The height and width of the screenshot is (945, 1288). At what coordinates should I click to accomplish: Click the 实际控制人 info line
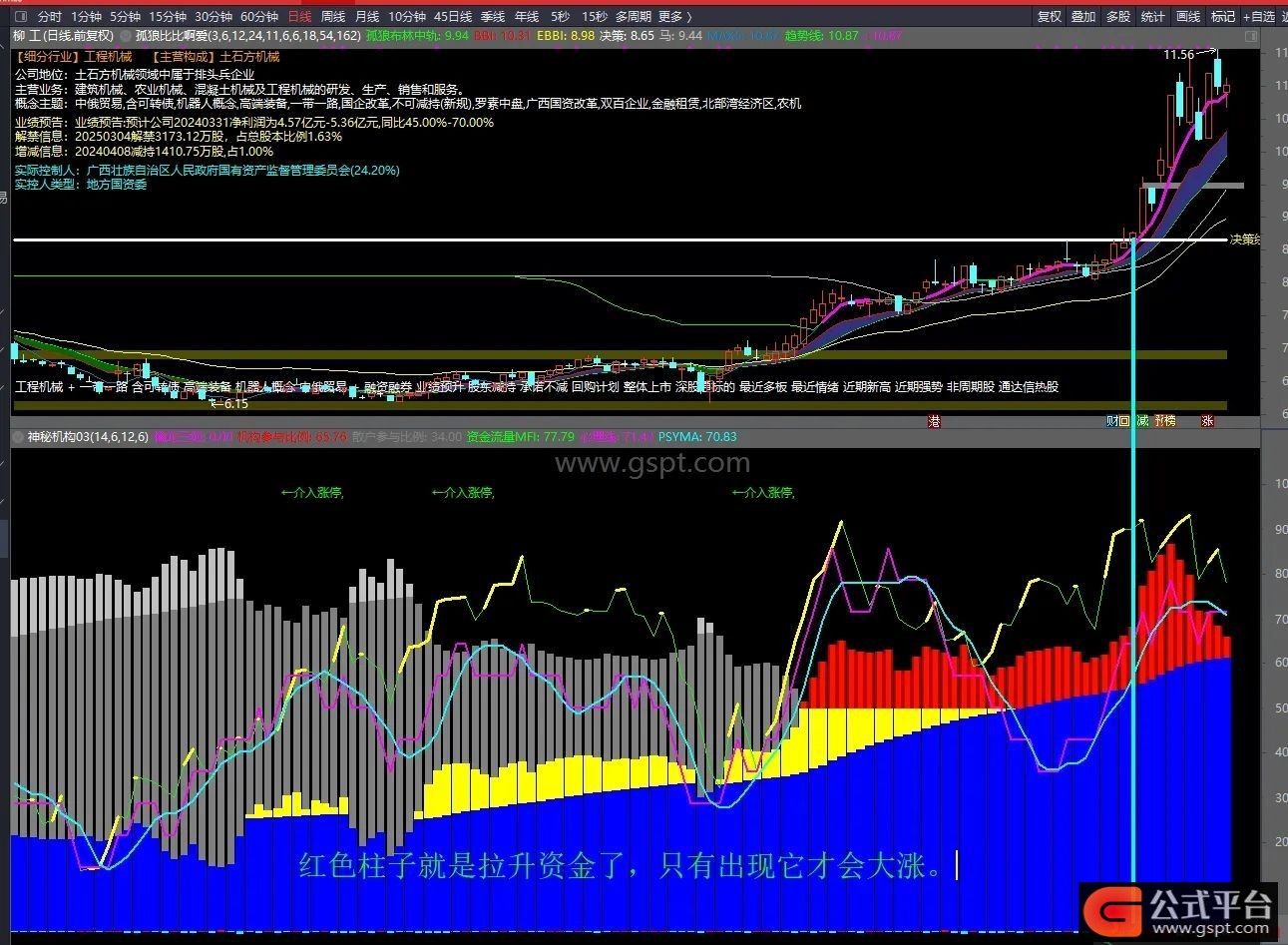(x=208, y=171)
